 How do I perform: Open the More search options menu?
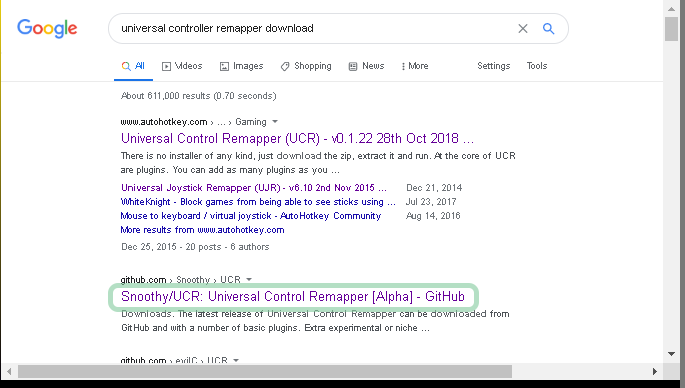[x=415, y=66]
